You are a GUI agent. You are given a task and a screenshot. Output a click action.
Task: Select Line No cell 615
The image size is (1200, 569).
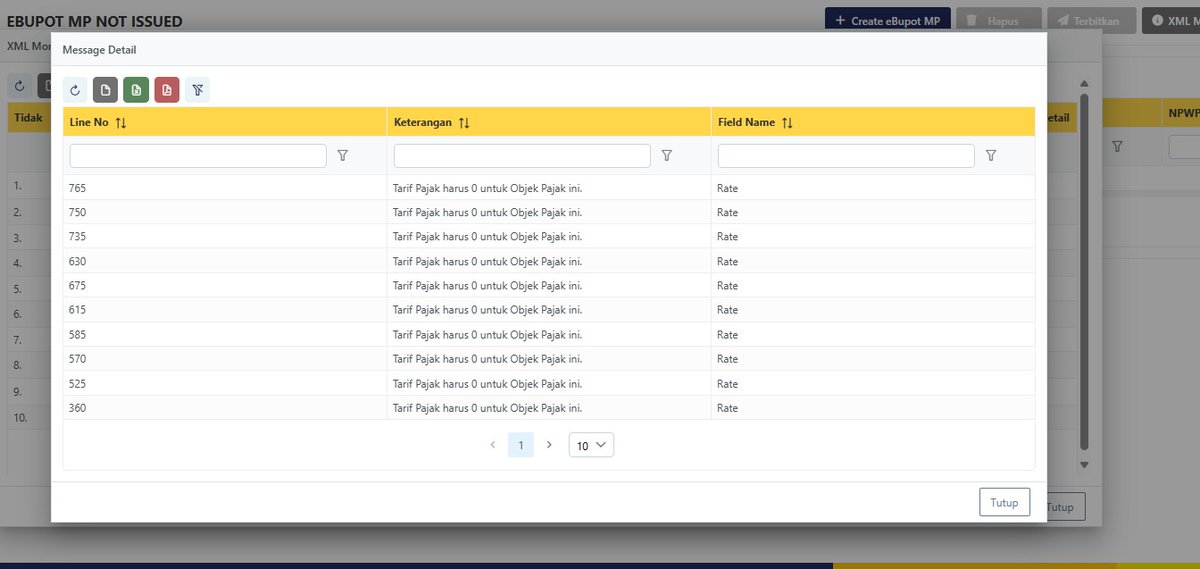(x=225, y=310)
